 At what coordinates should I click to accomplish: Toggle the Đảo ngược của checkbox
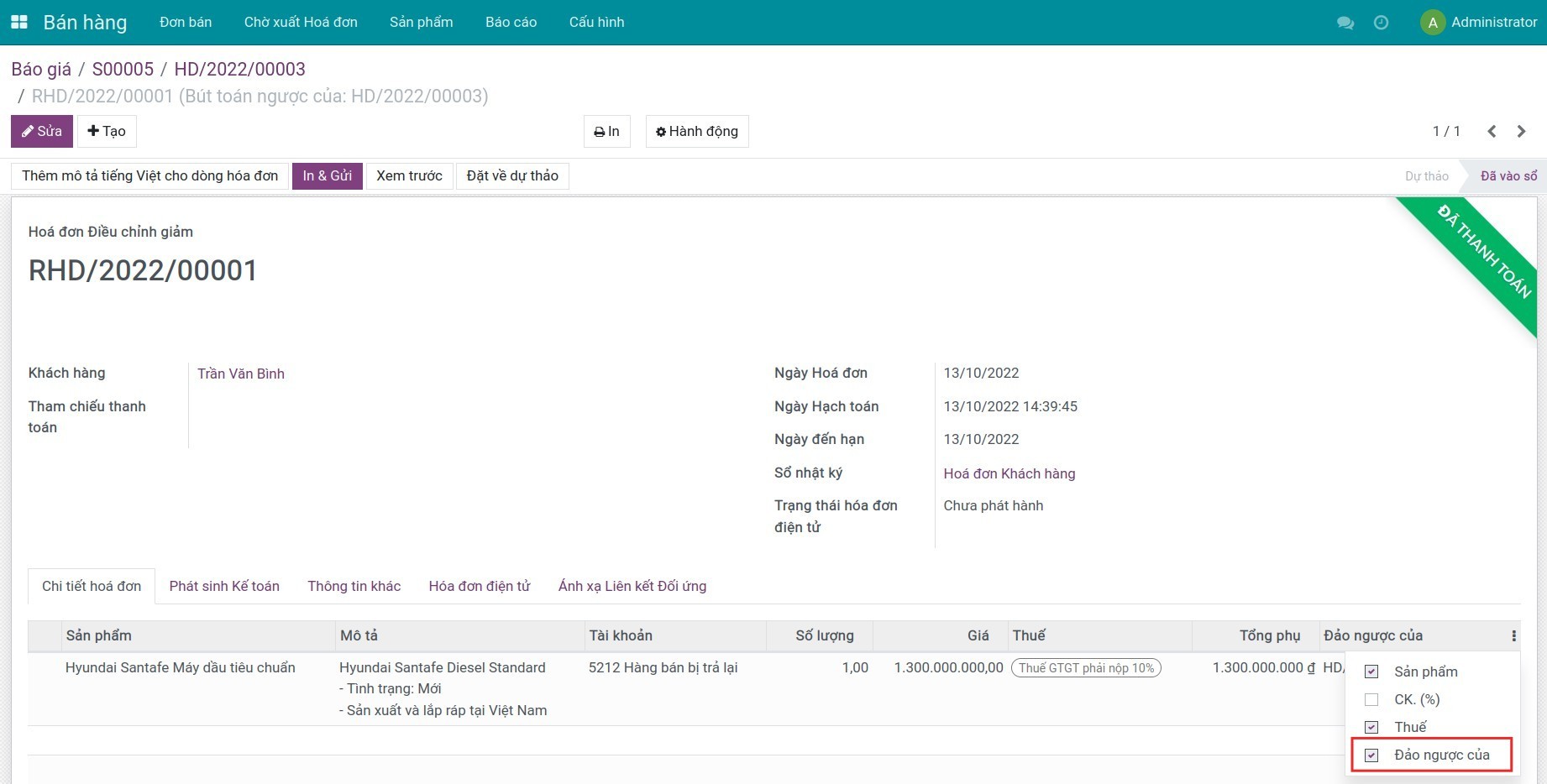[1371, 755]
